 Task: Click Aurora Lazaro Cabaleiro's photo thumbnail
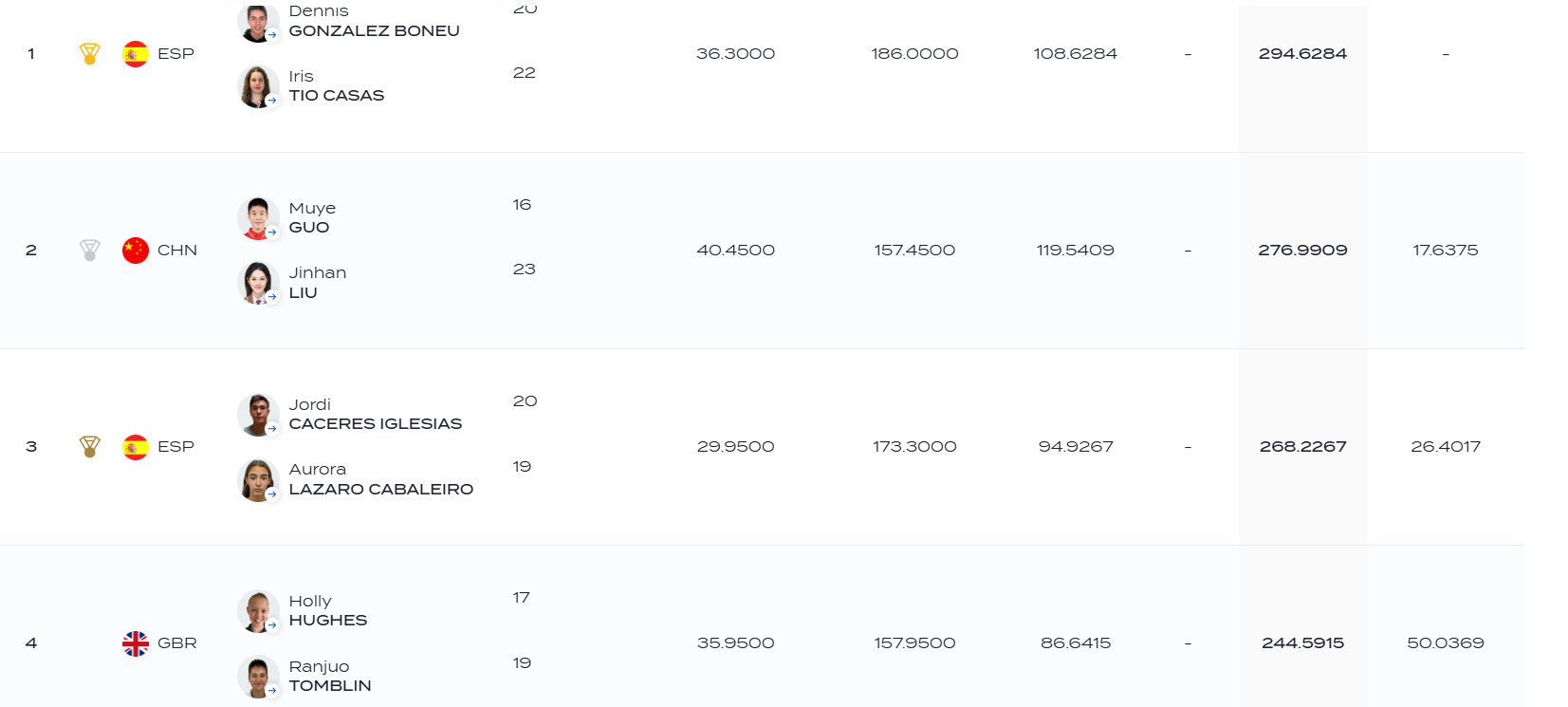(x=257, y=480)
